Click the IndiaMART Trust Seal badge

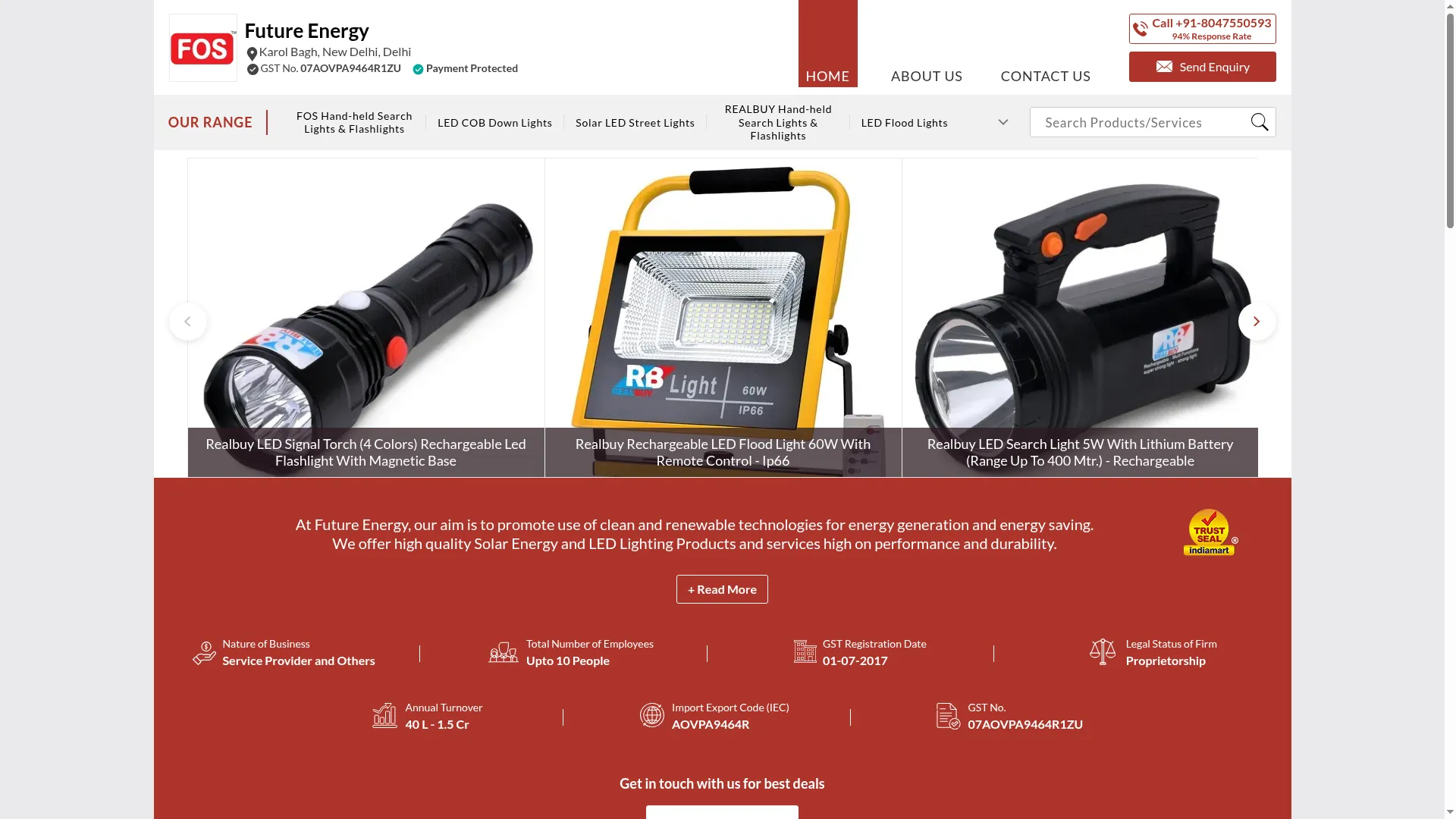tap(1210, 532)
